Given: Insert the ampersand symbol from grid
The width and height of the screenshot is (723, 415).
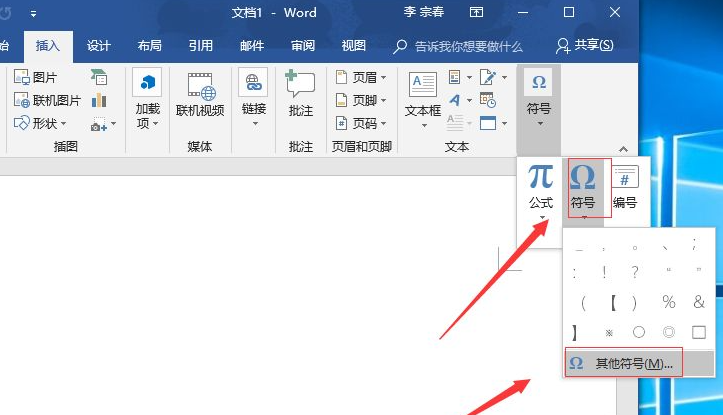Looking at the screenshot, I should coord(699,302).
